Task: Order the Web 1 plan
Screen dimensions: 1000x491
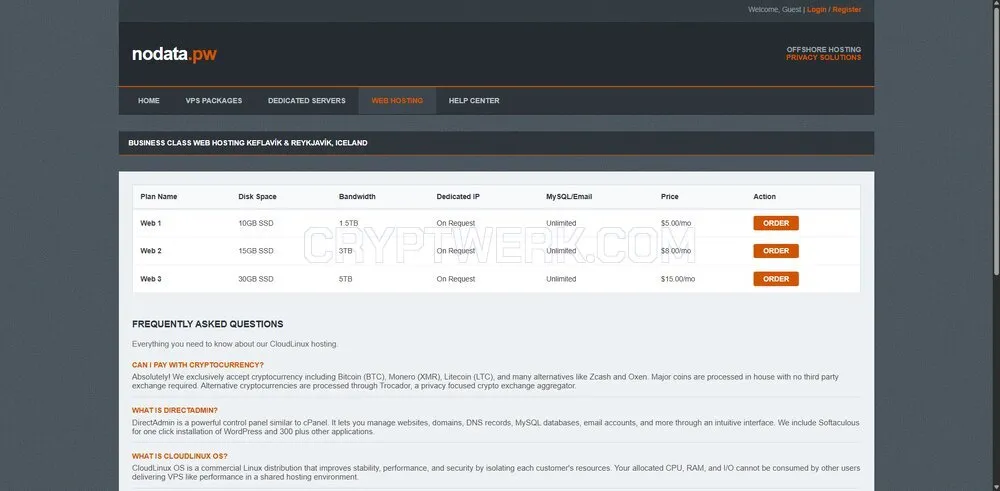Action: click(x=776, y=223)
